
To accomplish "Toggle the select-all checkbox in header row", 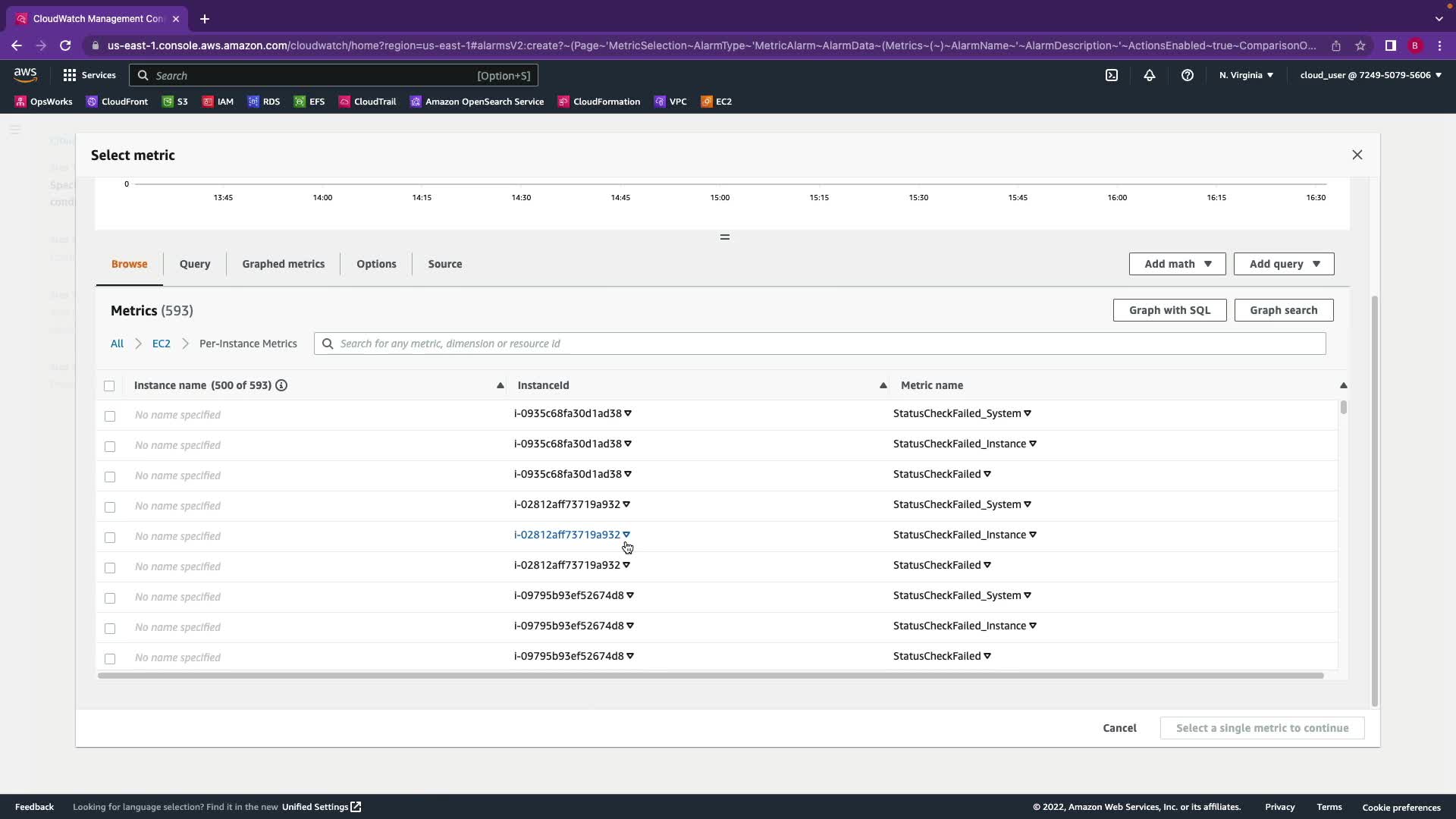I will tap(109, 386).
